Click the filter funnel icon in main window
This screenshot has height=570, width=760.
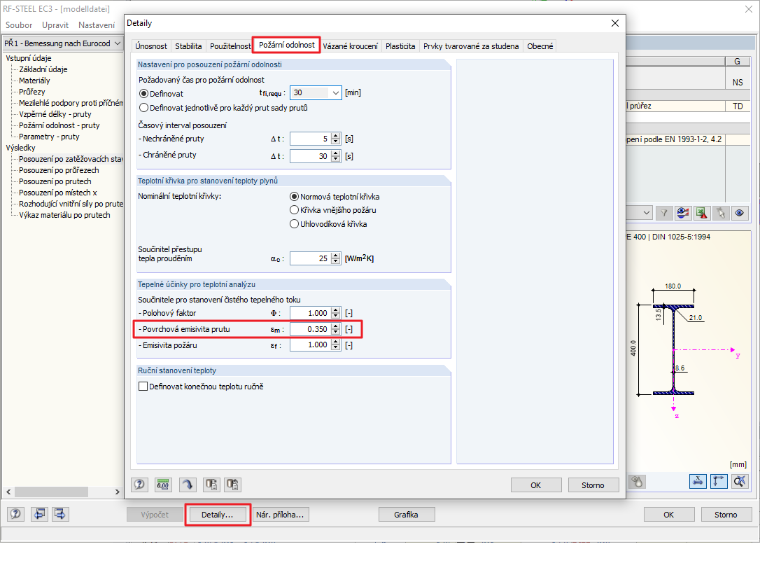click(x=664, y=213)
